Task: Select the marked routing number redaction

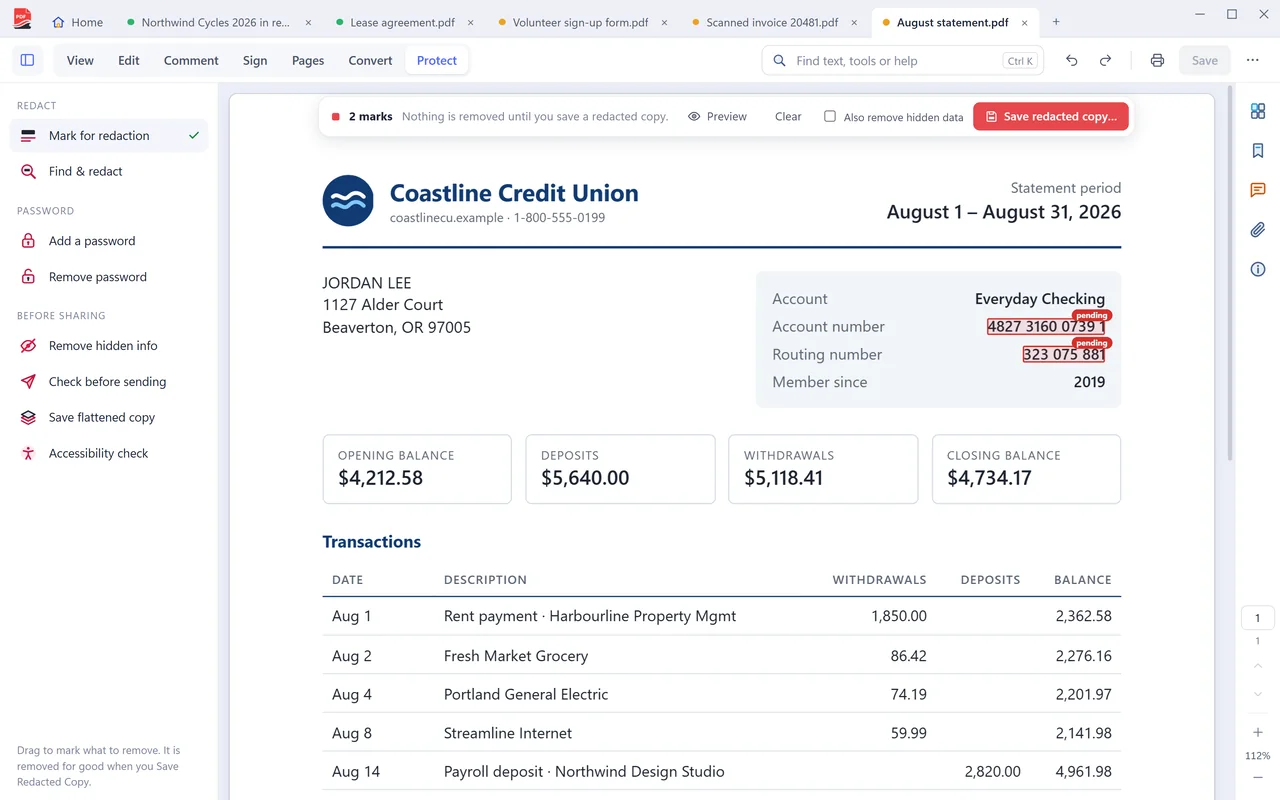Action: click(1064, 354)
